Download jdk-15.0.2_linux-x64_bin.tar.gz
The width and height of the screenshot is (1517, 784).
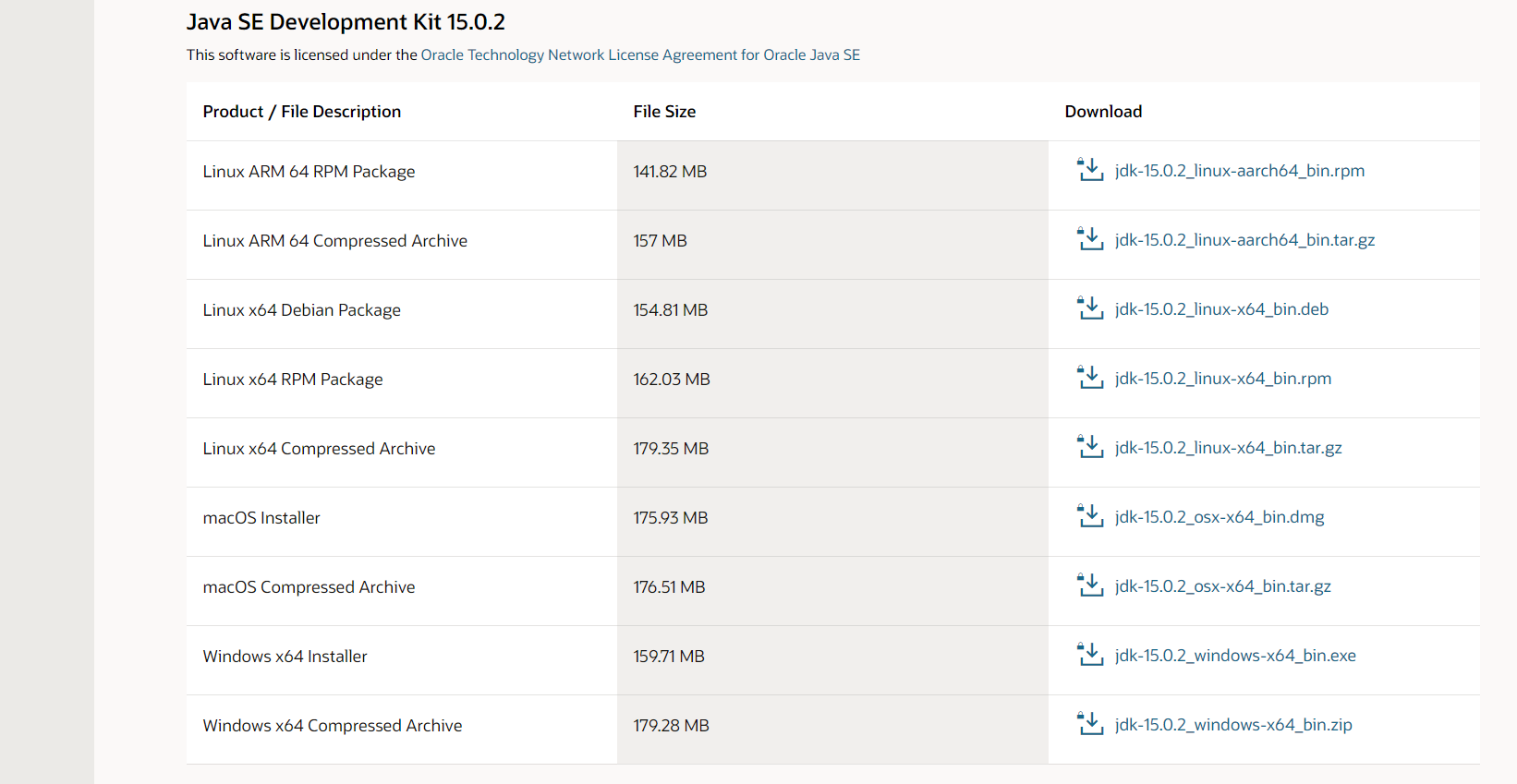(x=1228, y=448)
